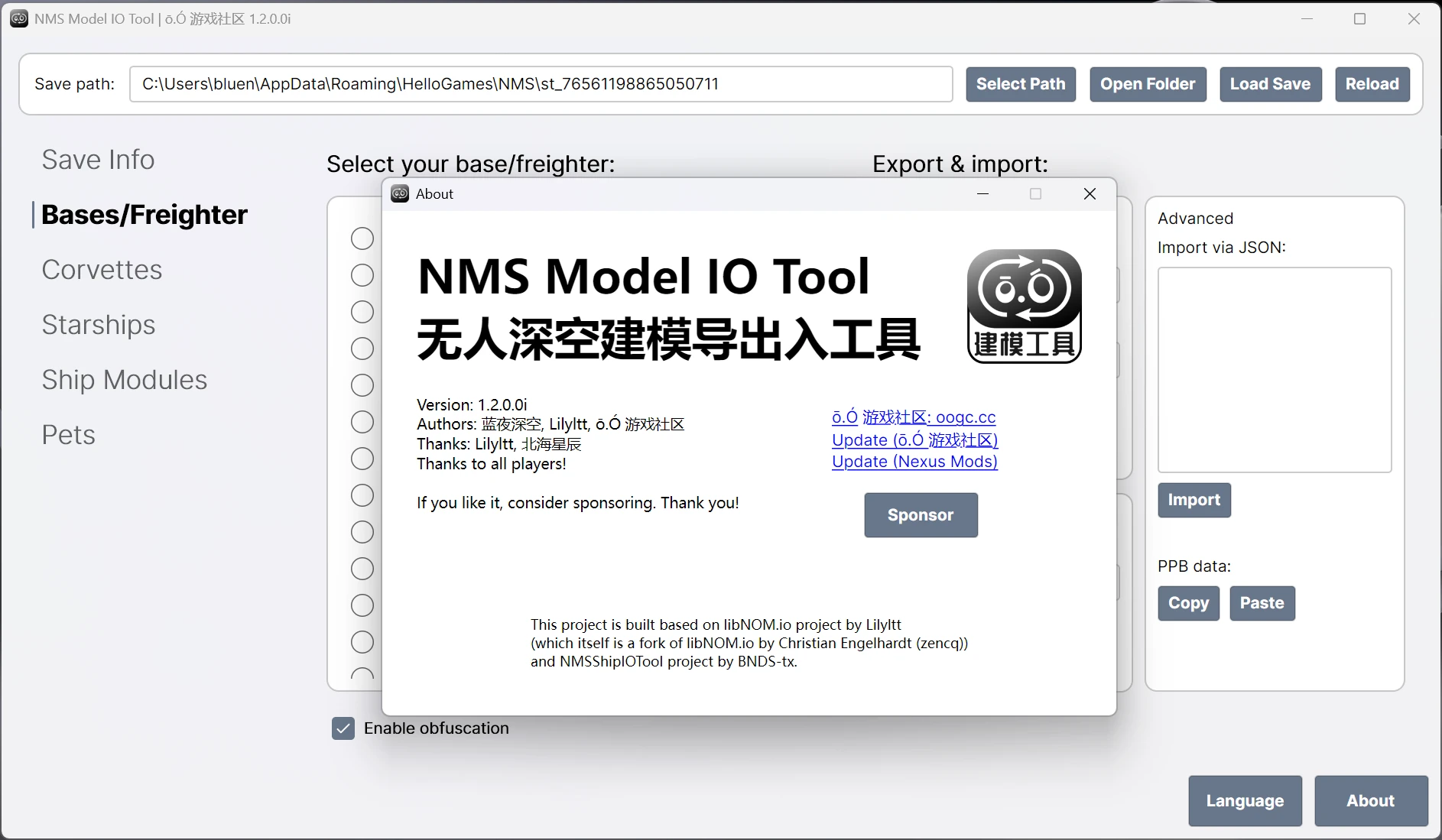Minimize the main NMS Model IO Tool window
The width and height of the screenshot is (1442, 840).
pos(1307,19)
